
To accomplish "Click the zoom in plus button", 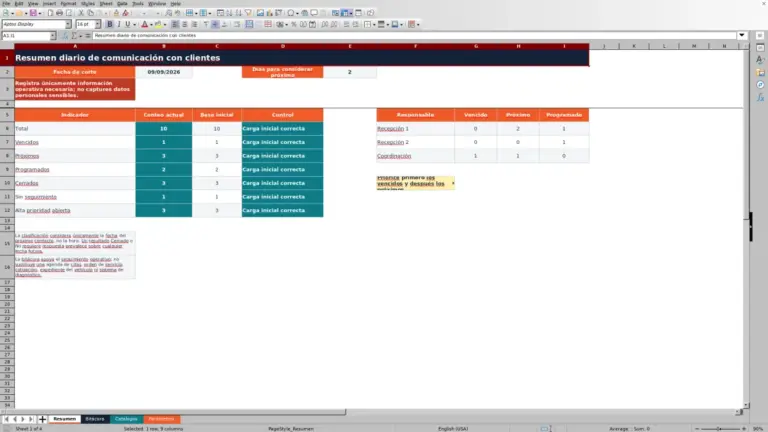I will click(x=744, y=429).
